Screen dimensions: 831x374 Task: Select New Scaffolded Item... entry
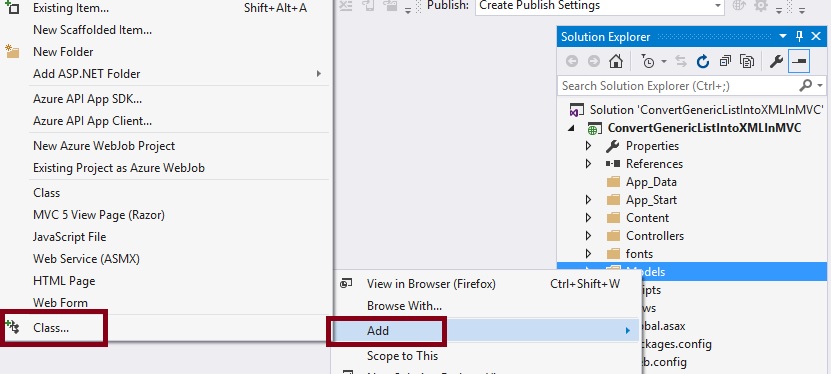[x=92, y=30]
